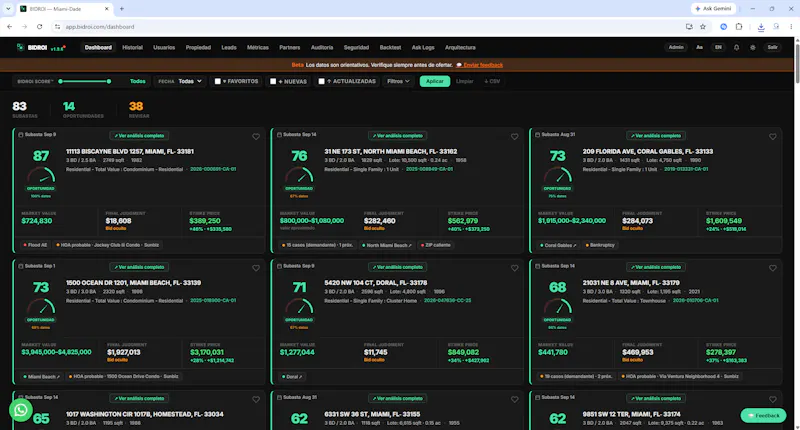Open the Métricas tab
Image resolution: width=800 pixels, height=430 pixels.
pos(258,47)
